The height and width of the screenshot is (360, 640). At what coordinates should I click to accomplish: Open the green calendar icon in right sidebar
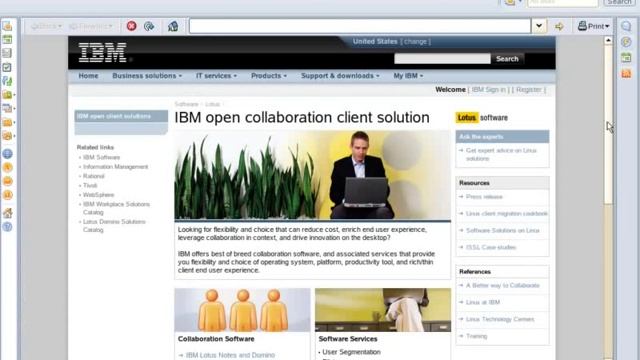(x=626, y=58)
